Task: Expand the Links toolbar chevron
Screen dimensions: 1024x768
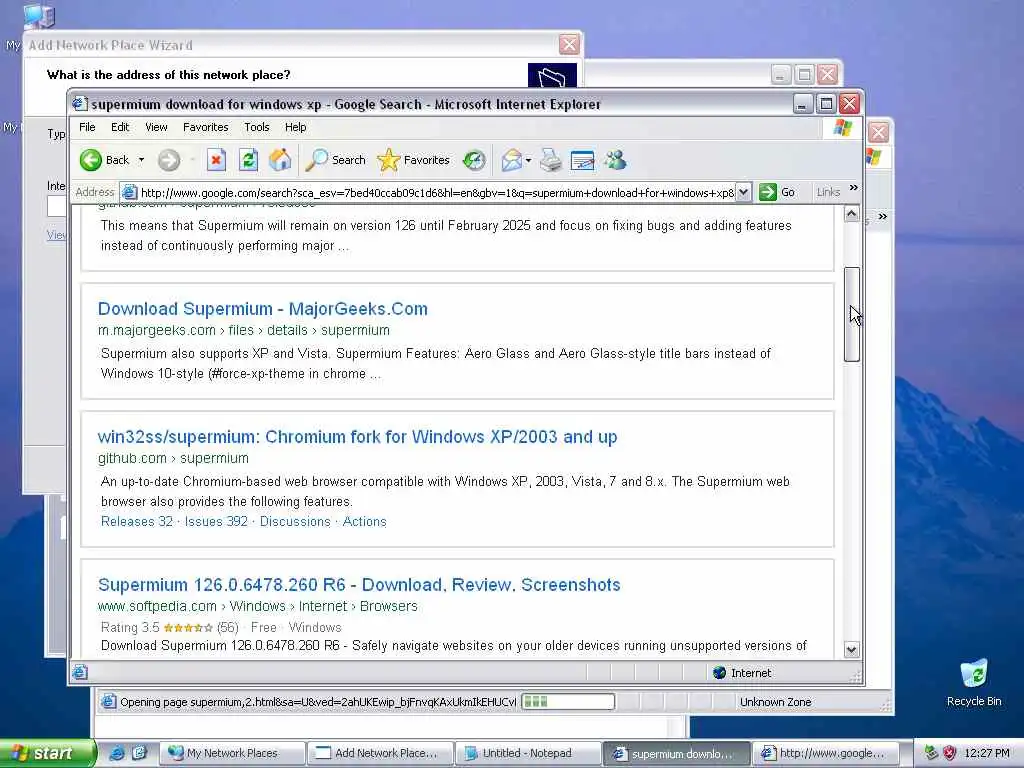Action: point(854,188)
